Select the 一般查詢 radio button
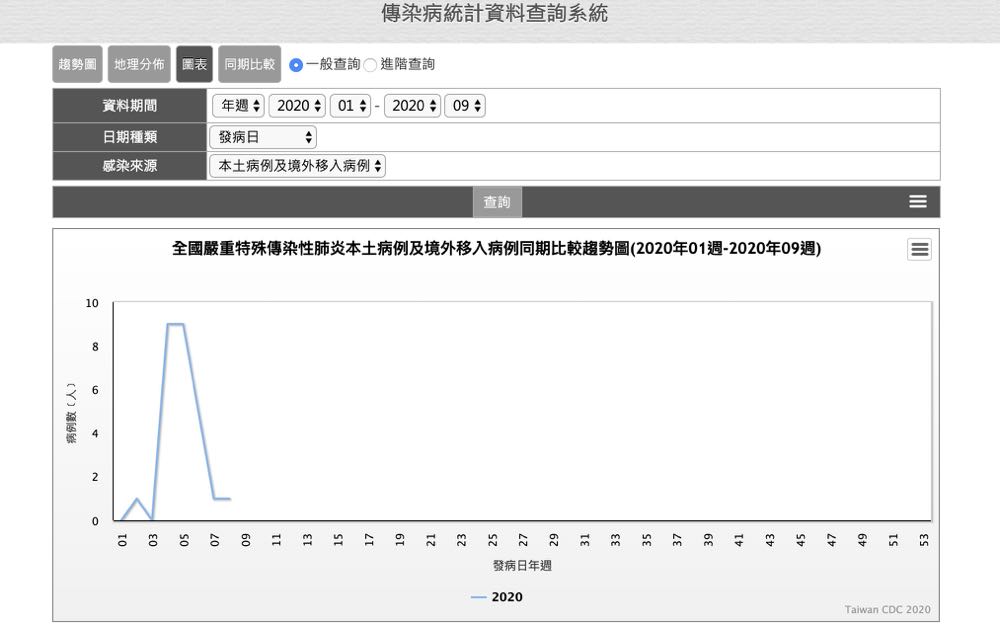This screenshot has width=1000, height=625. [296, 65]
